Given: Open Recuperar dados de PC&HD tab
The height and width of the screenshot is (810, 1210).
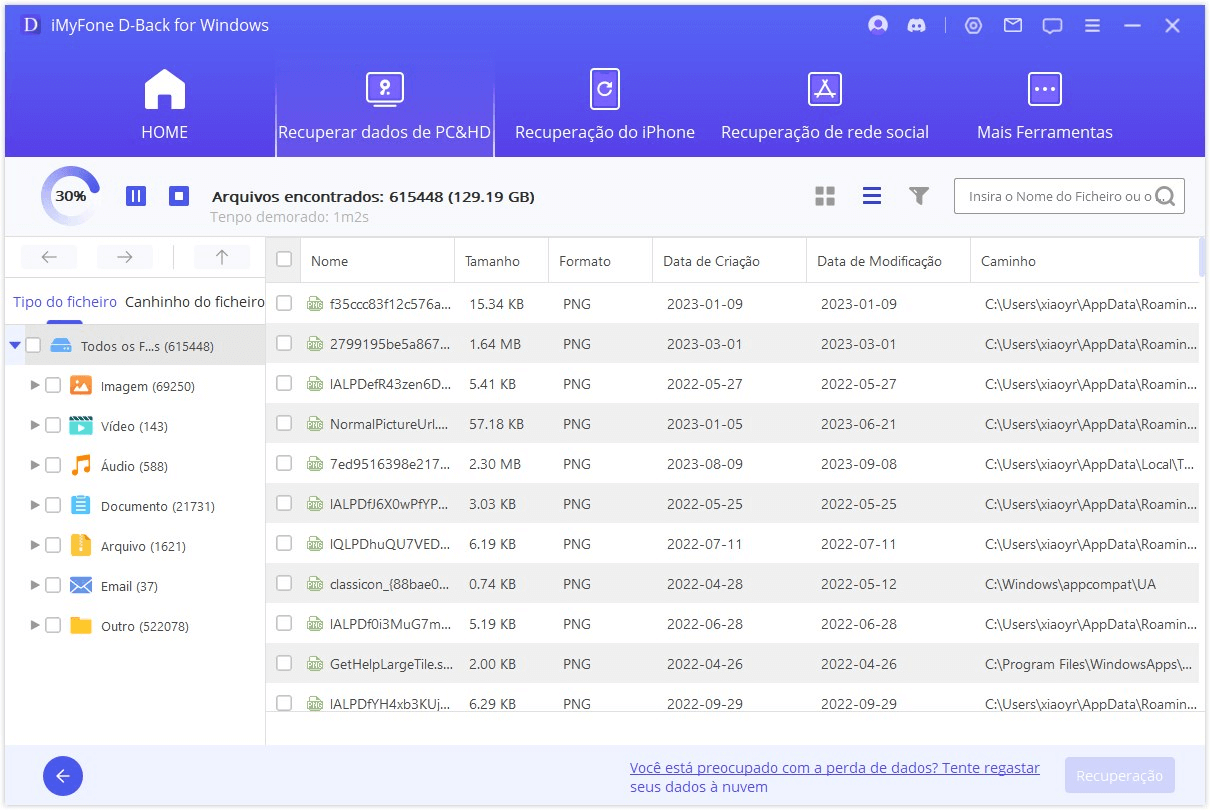Looking at the screenshot, I should tap(385, 105).
